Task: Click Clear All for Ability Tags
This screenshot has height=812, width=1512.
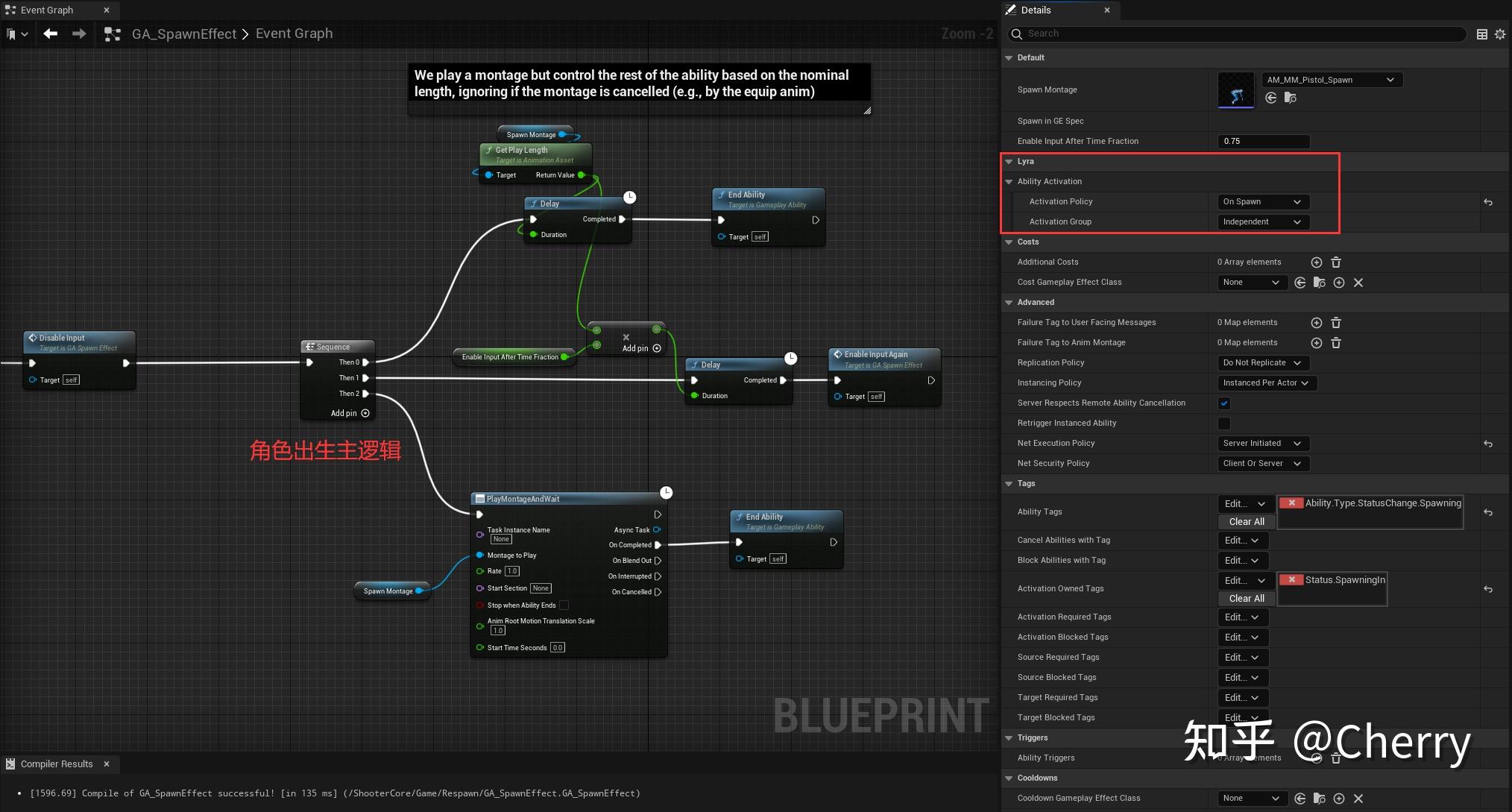Action: (x=1247, y=522)
